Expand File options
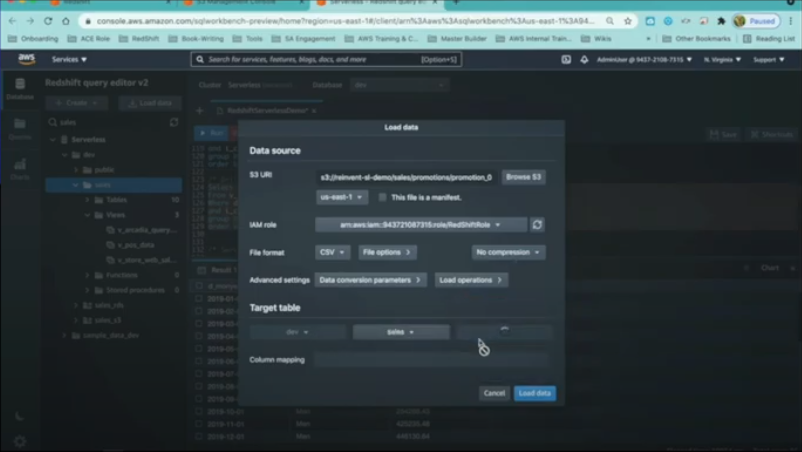 387,252
